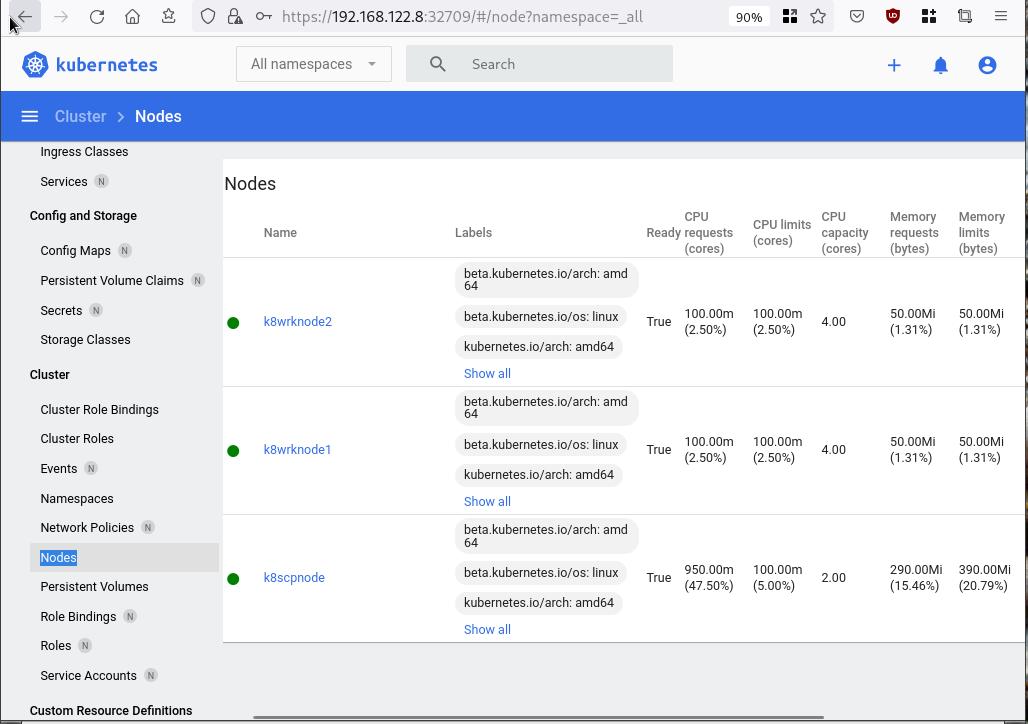Expand all labels for k8scpnode
The height and width of the screenshot is (724, 1028).
(x=487, y=629)
